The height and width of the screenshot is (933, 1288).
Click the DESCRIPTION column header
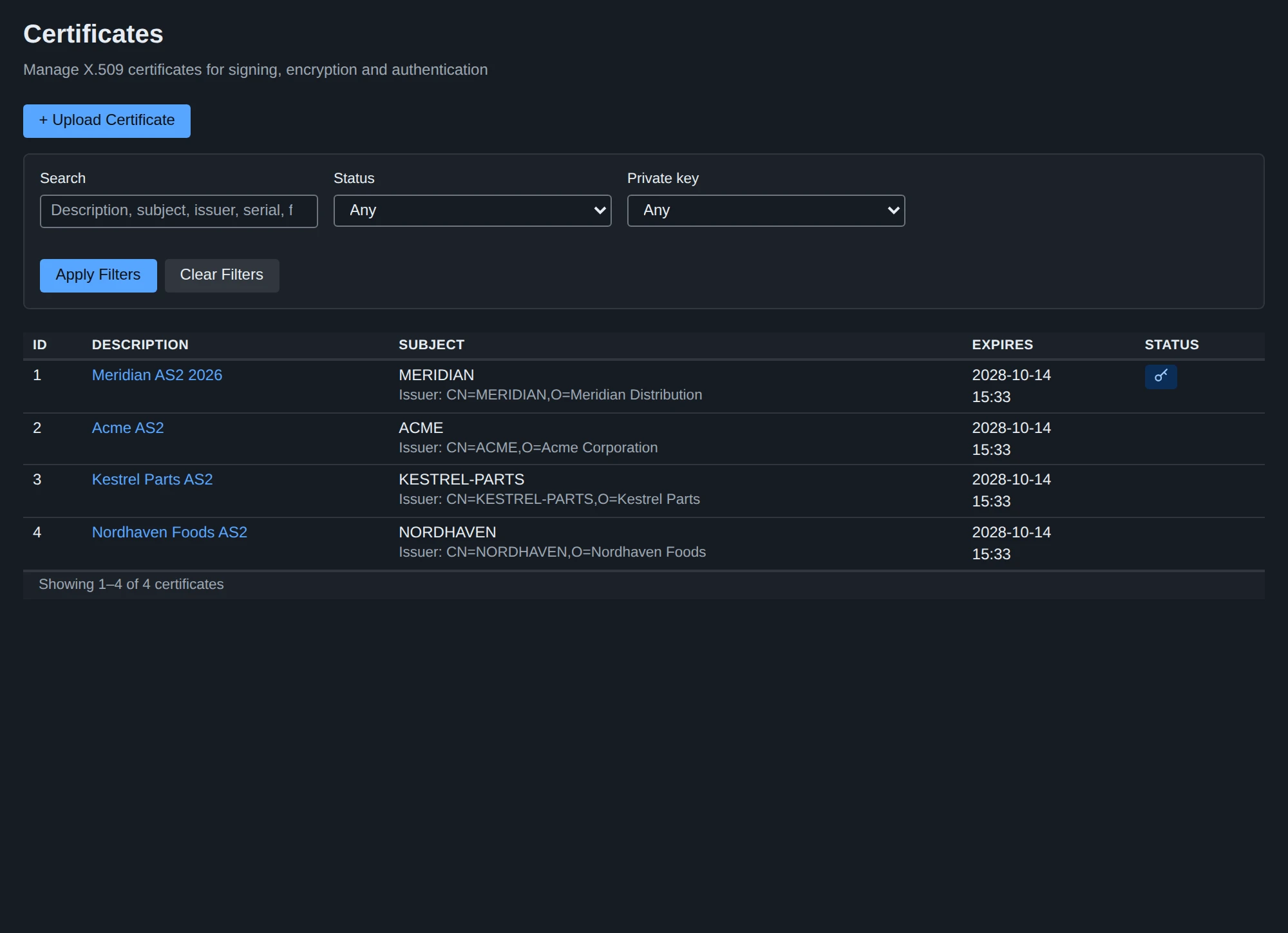click(x=140, y=345)
